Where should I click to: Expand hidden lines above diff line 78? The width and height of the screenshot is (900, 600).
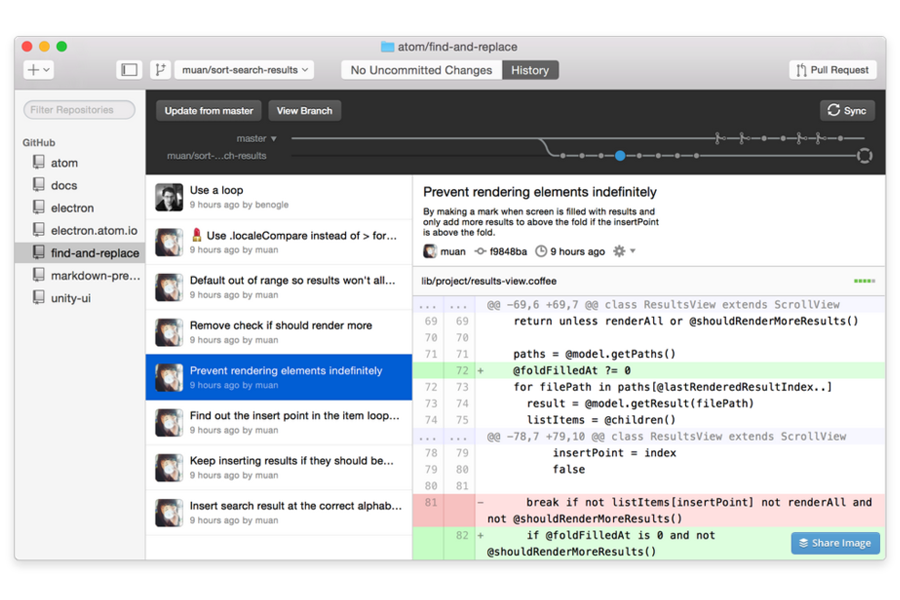[x=444, y=436]
